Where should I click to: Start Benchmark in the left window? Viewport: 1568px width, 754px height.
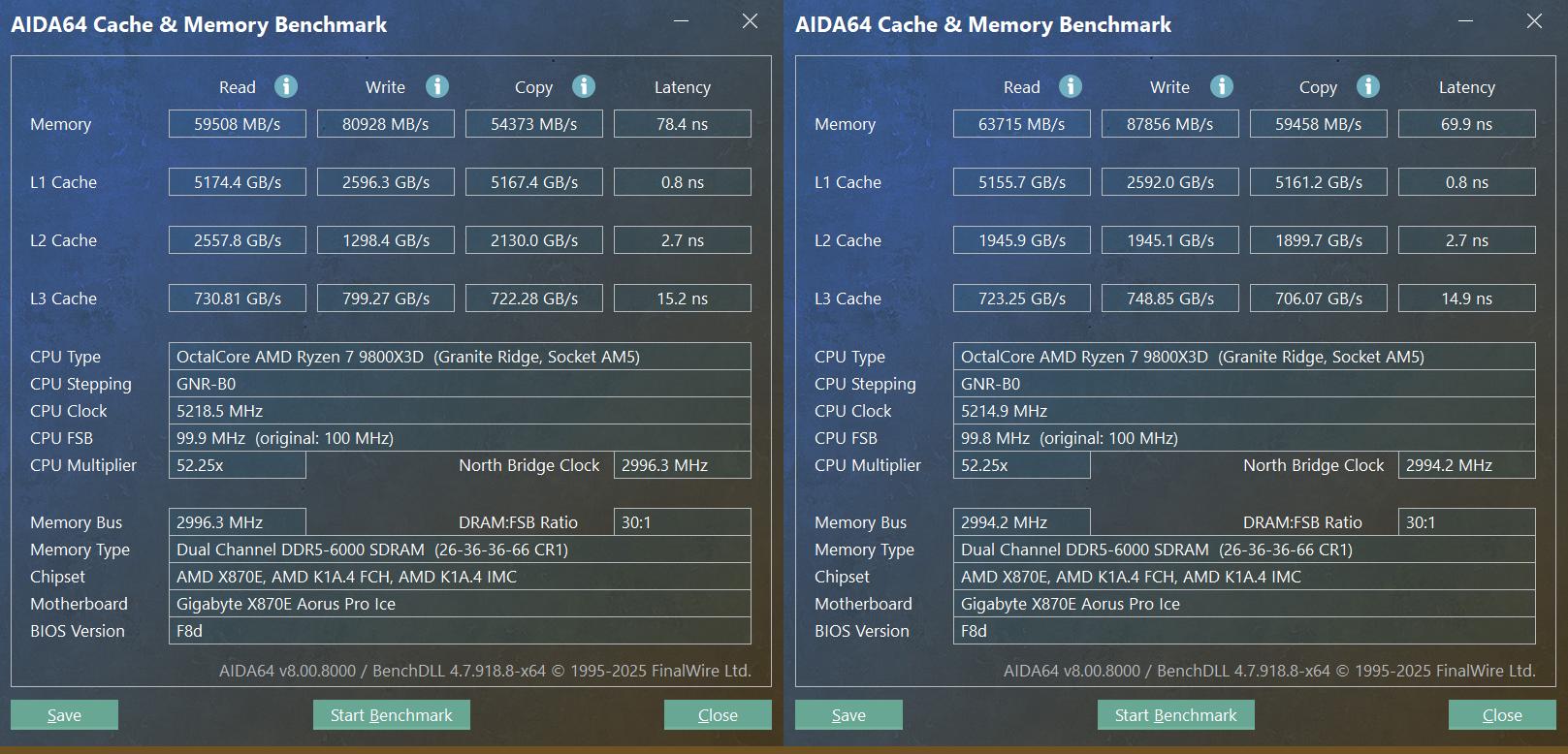point(392,715)
